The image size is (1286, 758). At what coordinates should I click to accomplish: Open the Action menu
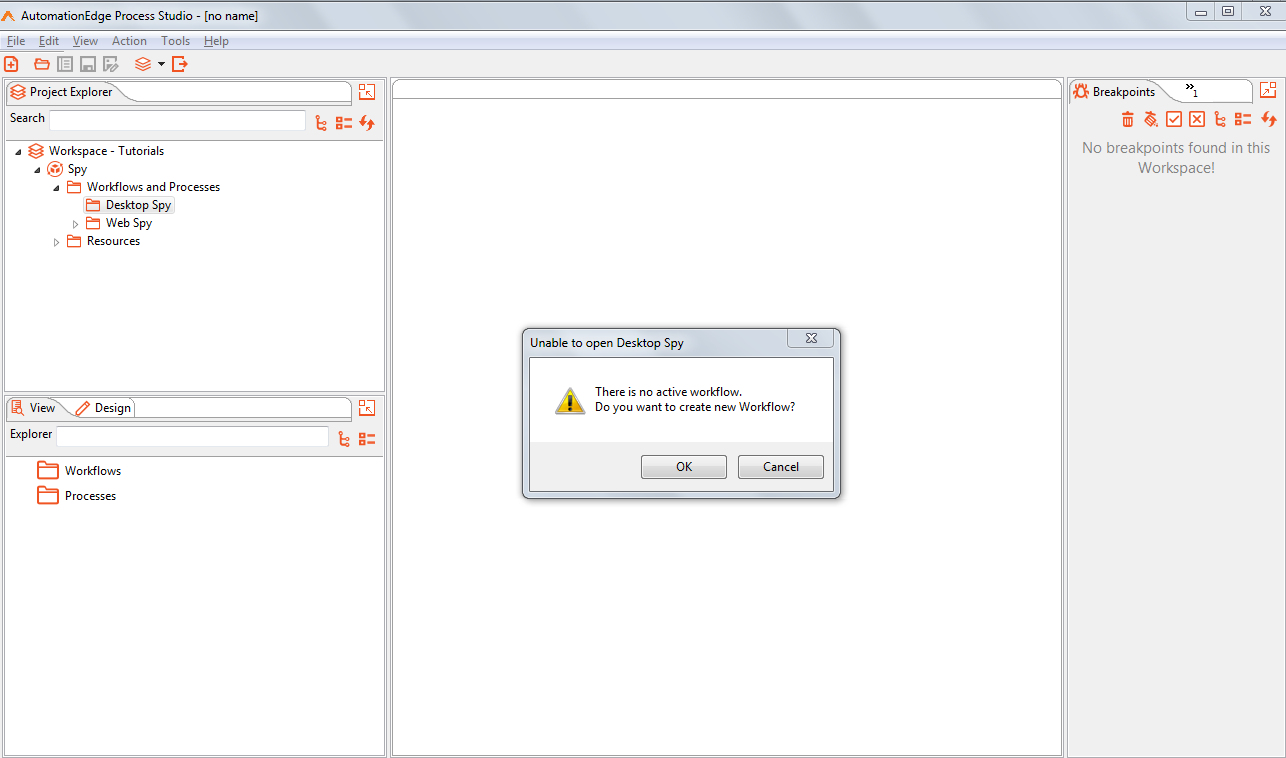tap(129, 41)
